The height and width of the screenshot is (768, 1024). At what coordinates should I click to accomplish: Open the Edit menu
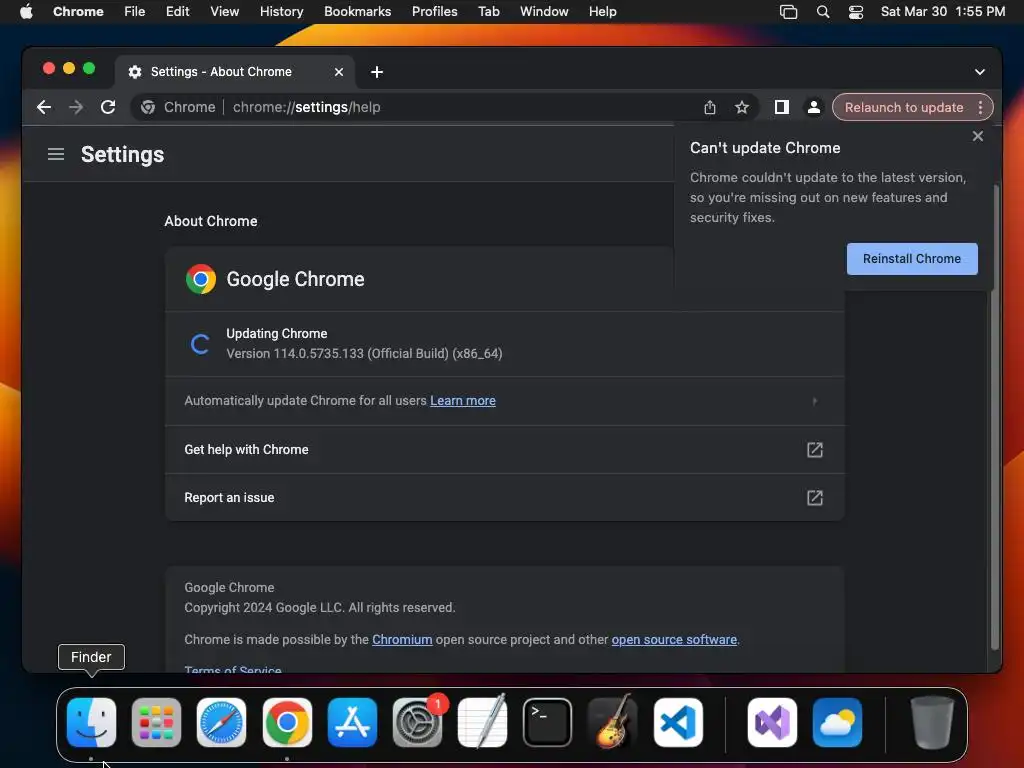pos(177,11)
